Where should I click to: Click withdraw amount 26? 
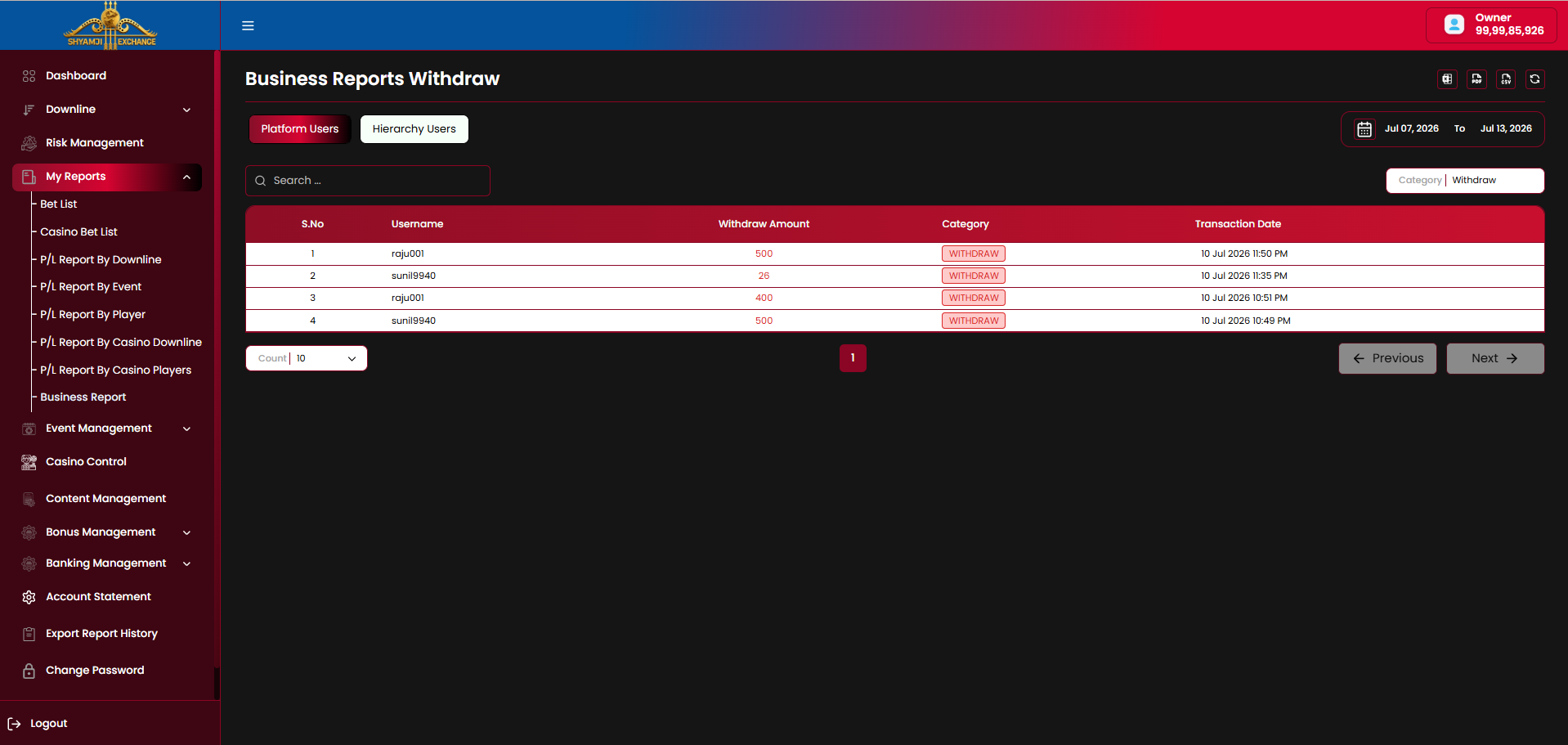(764, 276)
